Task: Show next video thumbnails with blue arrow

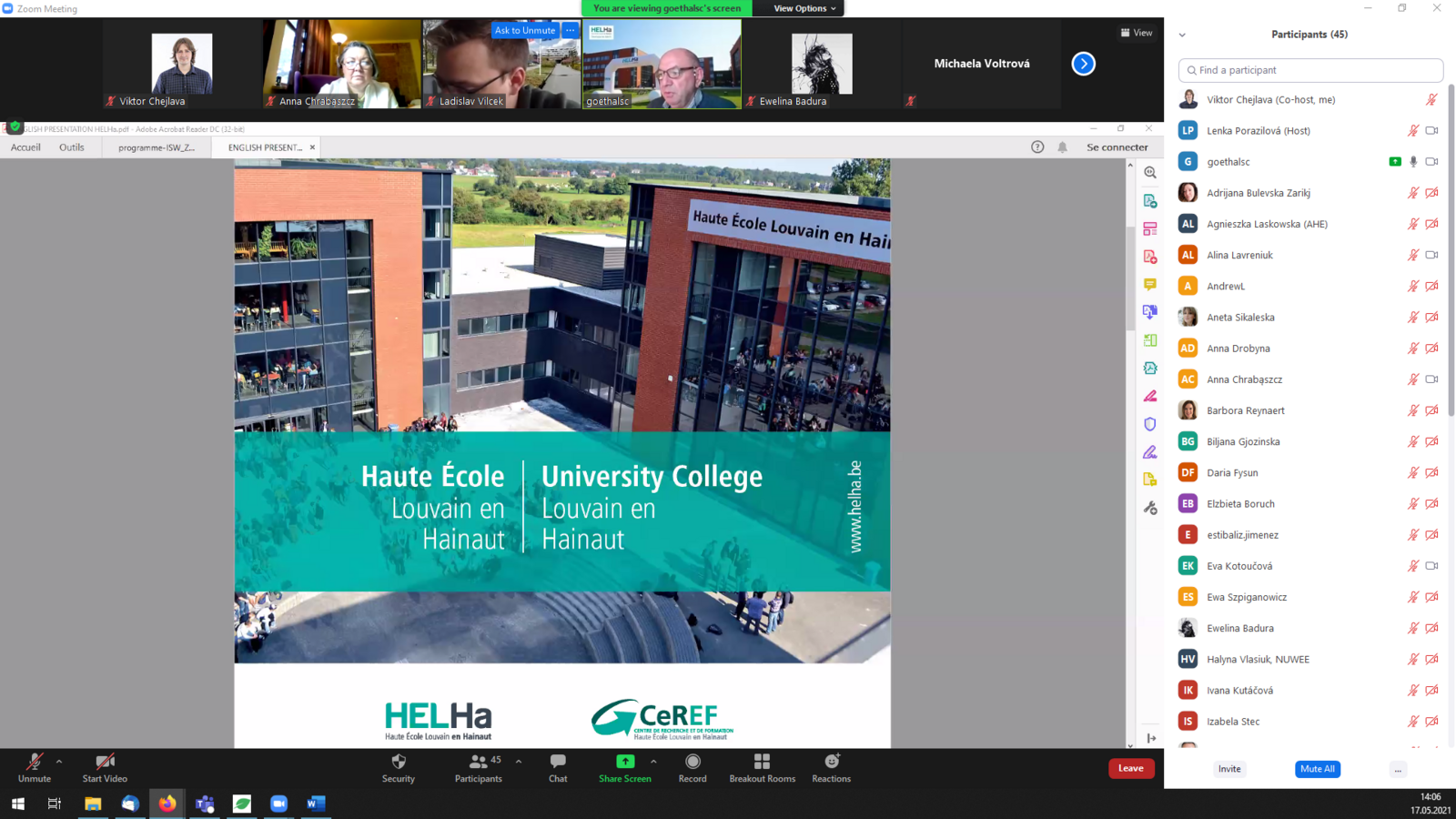Action: (1083, 64)
